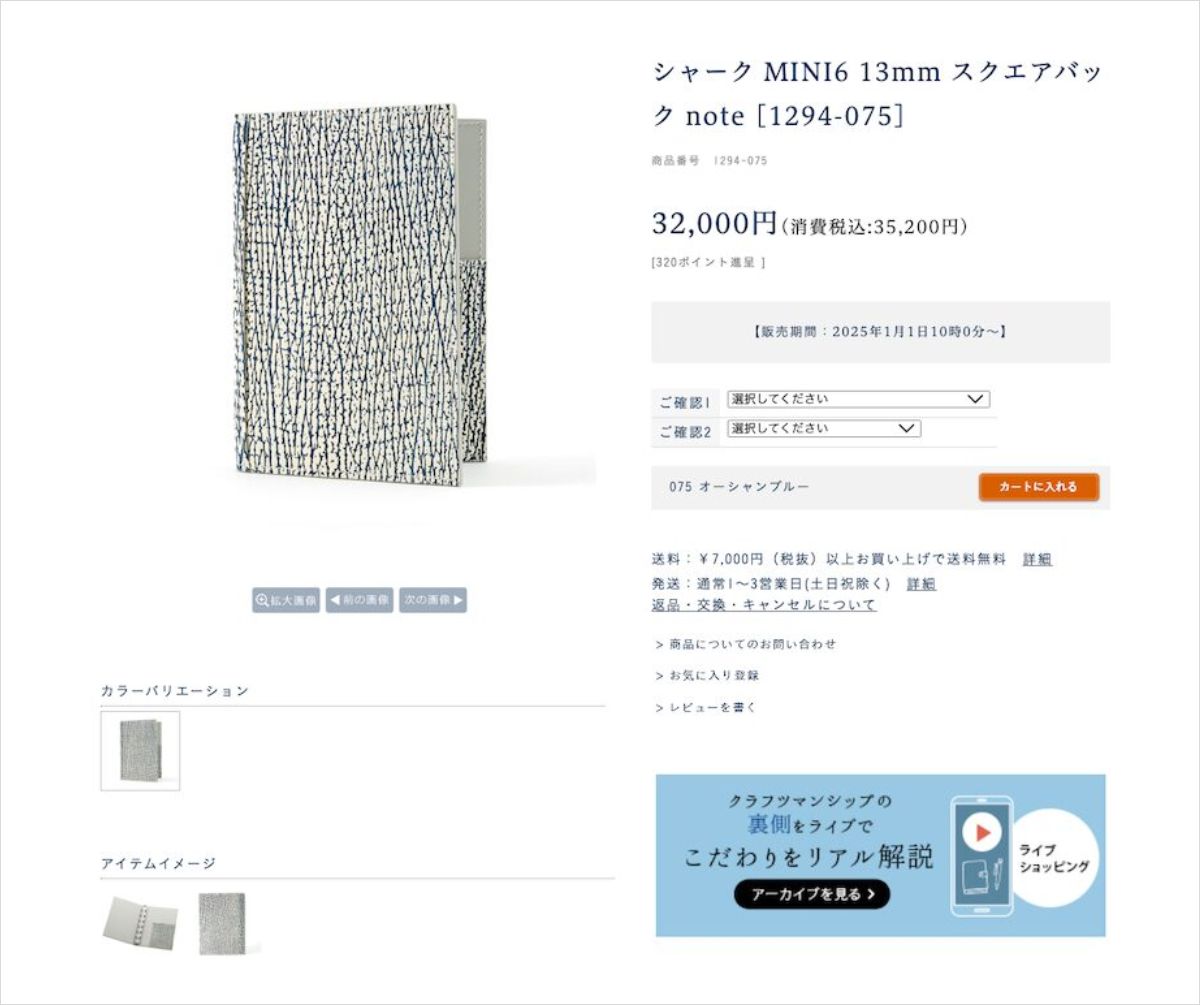Viewport: 1200px width, 1005px height.
Task: Click アーカイブを見る button on banner
Action: [x=811, y=894]
